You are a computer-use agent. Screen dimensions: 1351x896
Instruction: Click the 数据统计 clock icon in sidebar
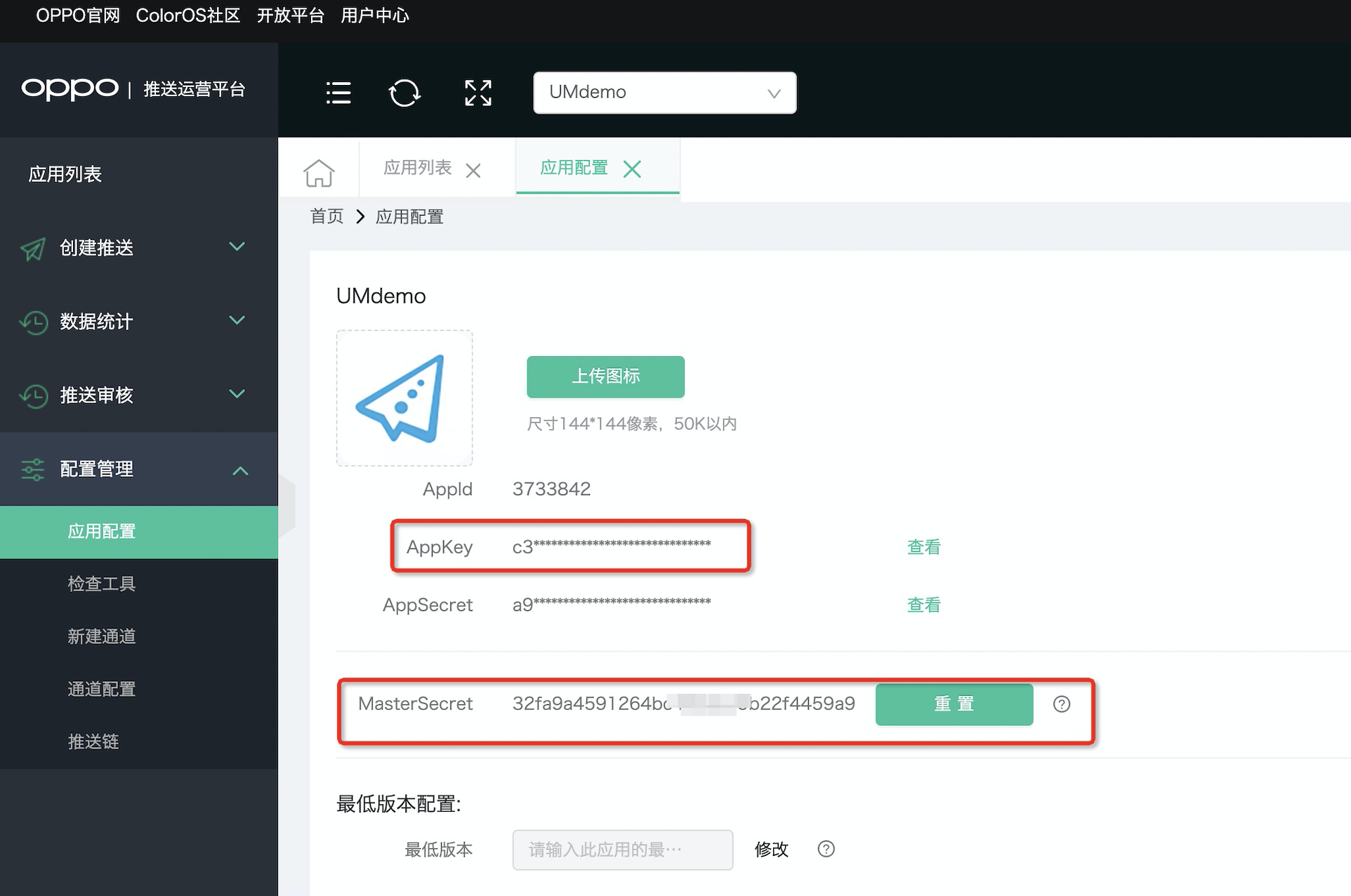point(32,322)
